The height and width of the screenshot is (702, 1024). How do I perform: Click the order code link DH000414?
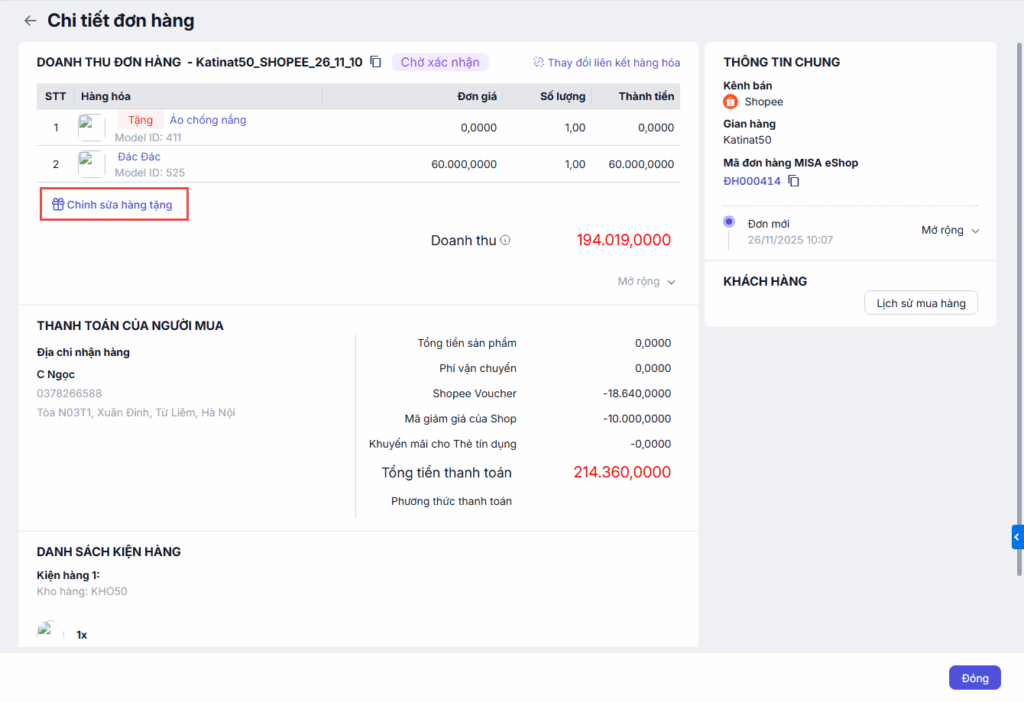(751, 181)
